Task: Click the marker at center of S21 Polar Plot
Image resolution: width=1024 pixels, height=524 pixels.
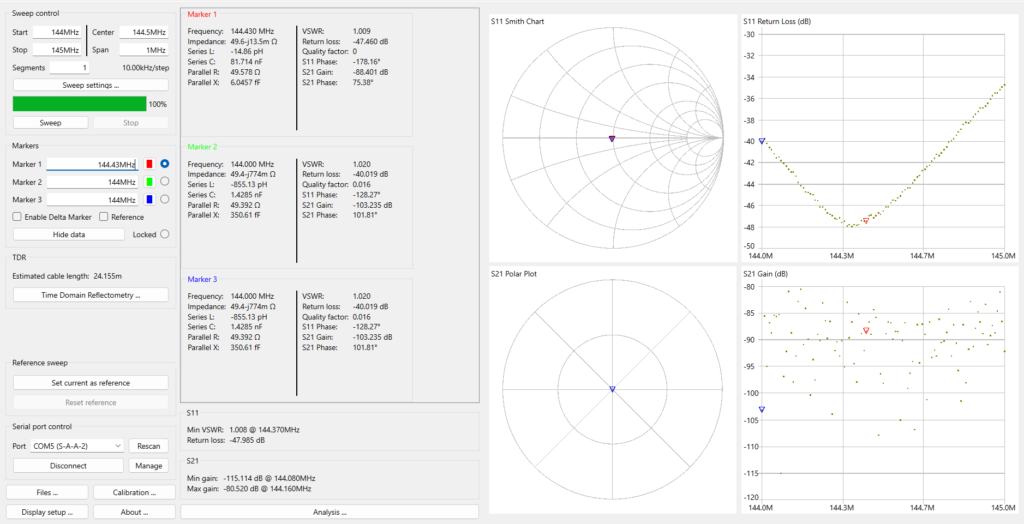Action: click(x=612, y=388)
